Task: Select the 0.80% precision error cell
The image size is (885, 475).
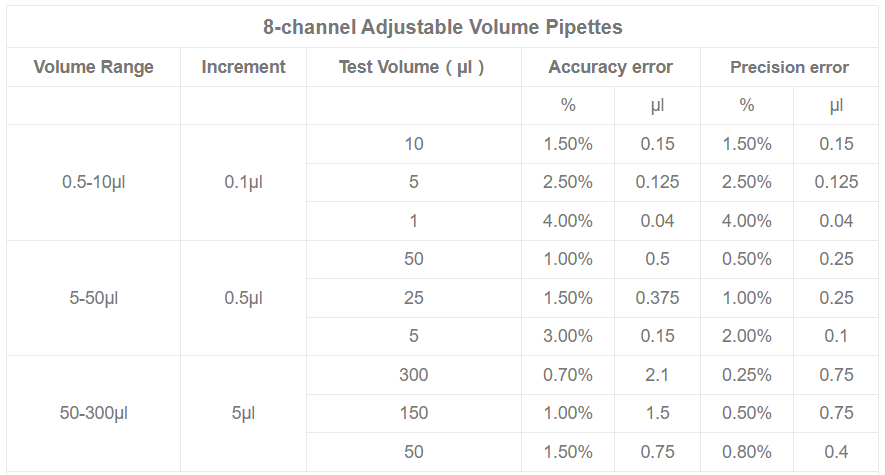Action: pos(747,452)
